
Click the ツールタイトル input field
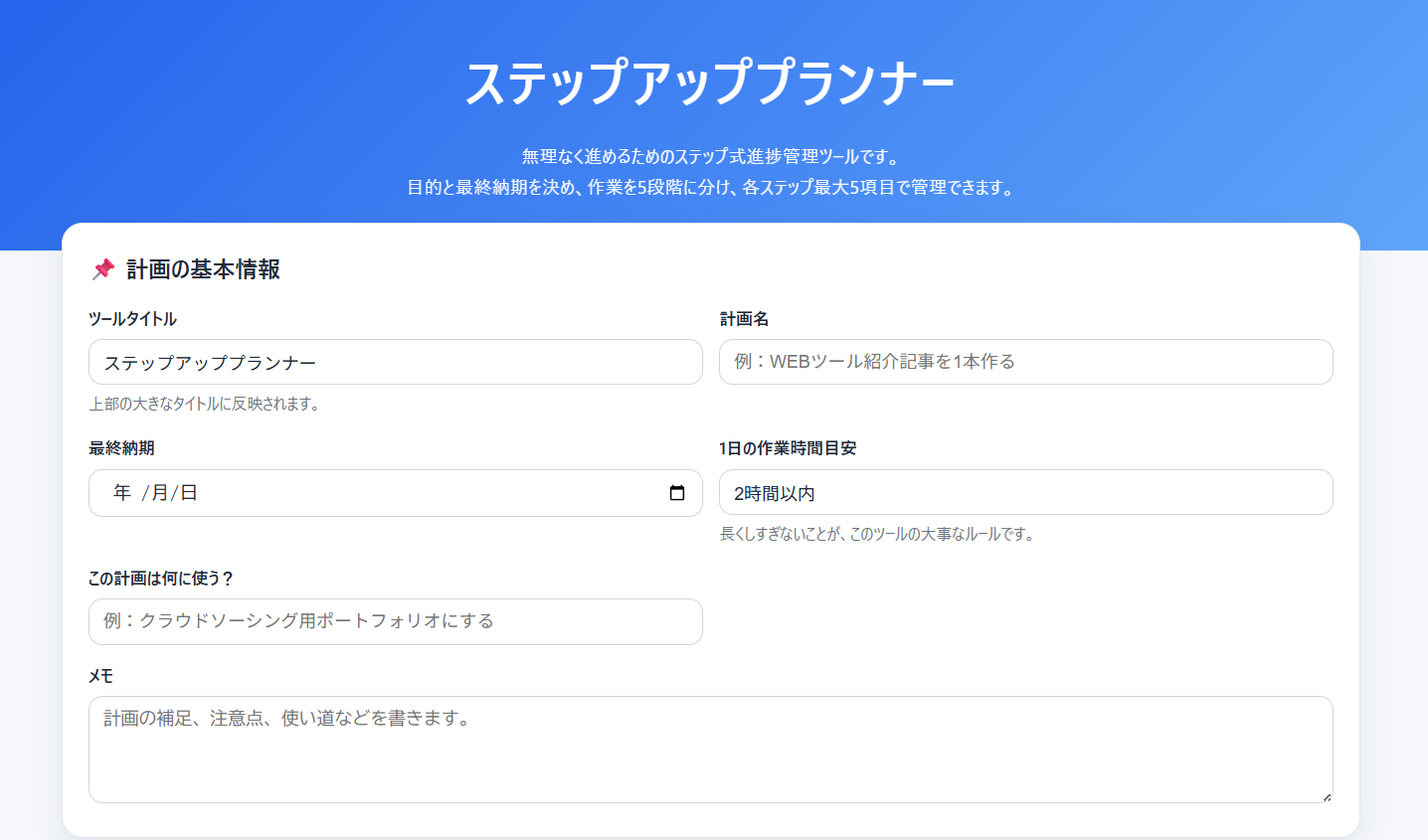396,362
